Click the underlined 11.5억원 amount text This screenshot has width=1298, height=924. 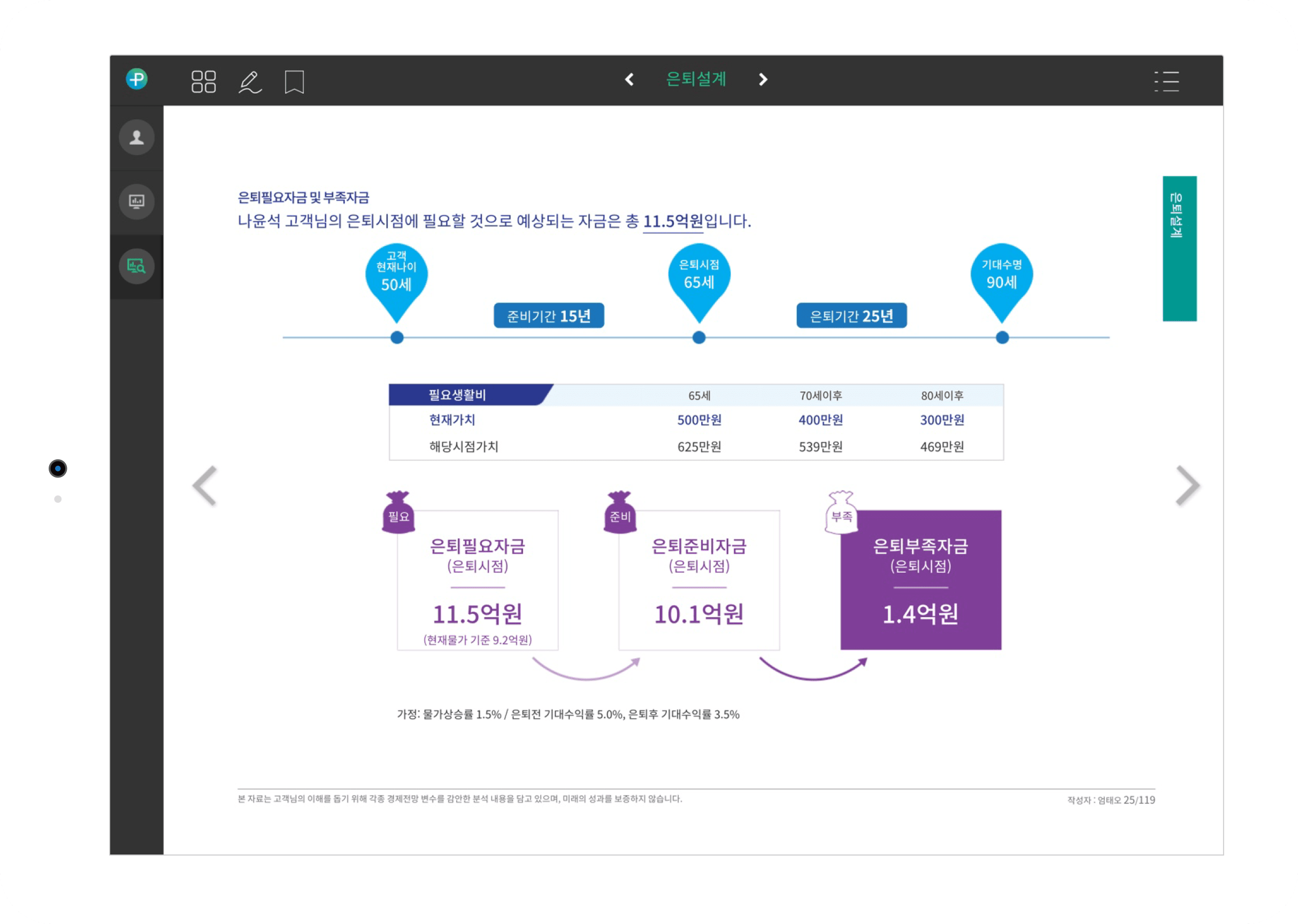click(x=673, y=221)
